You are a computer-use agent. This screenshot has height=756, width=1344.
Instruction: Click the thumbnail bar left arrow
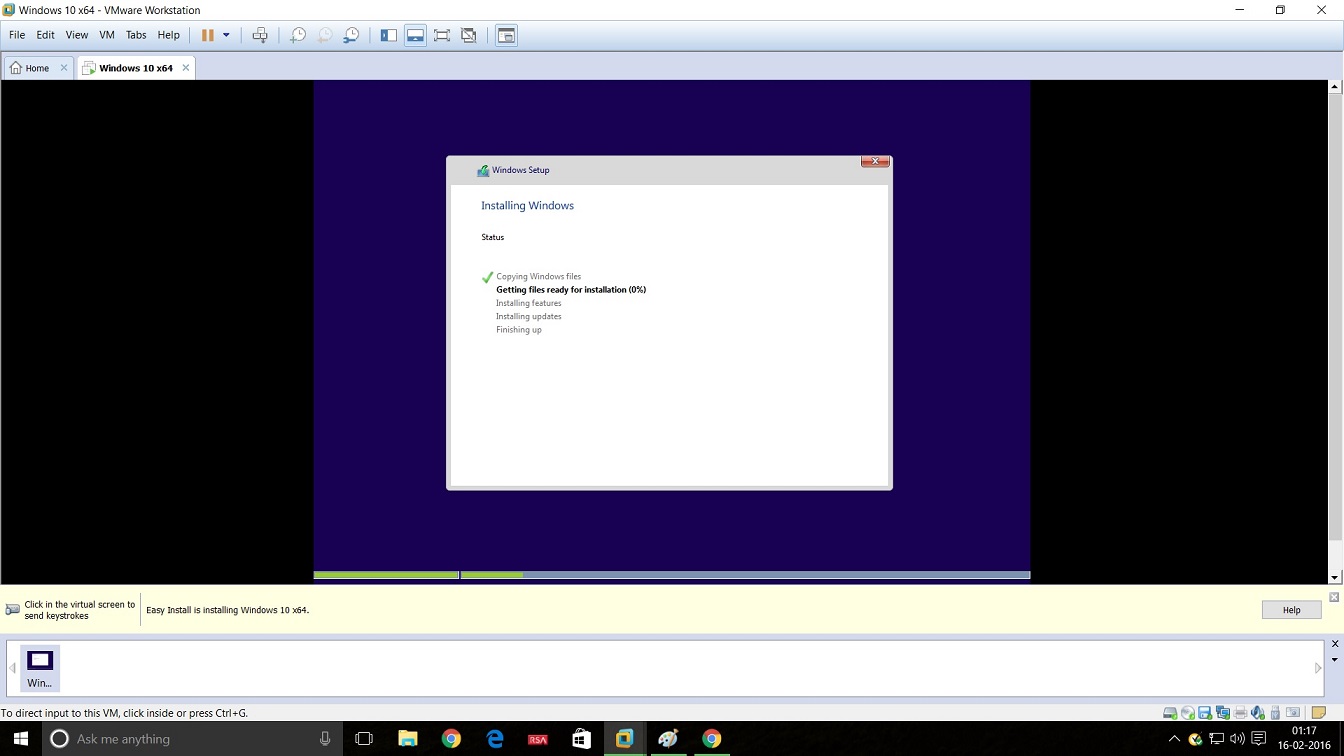pos(12,668)
